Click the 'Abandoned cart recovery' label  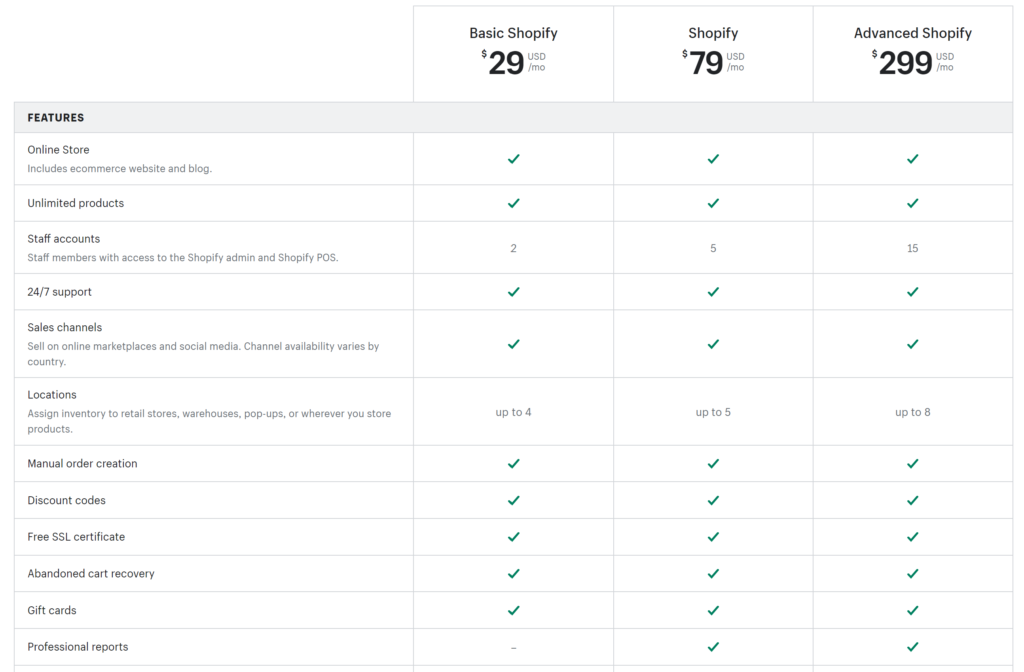point(91,573)
